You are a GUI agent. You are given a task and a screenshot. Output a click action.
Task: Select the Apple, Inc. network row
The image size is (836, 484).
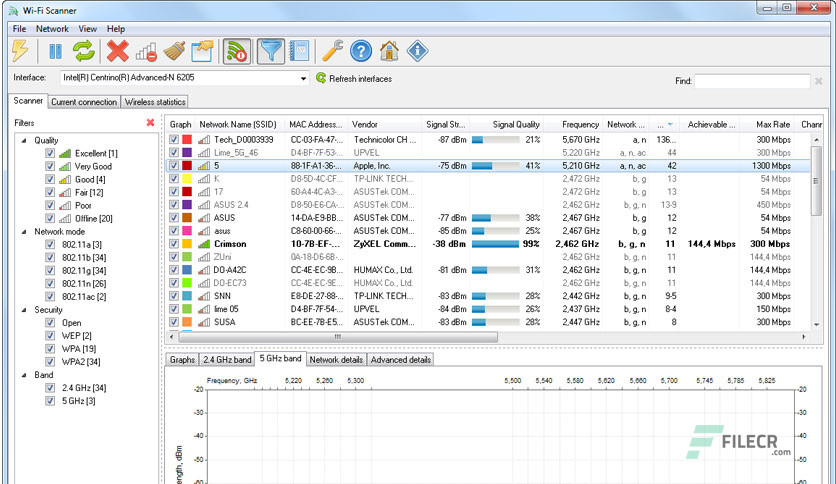(488, 166)
